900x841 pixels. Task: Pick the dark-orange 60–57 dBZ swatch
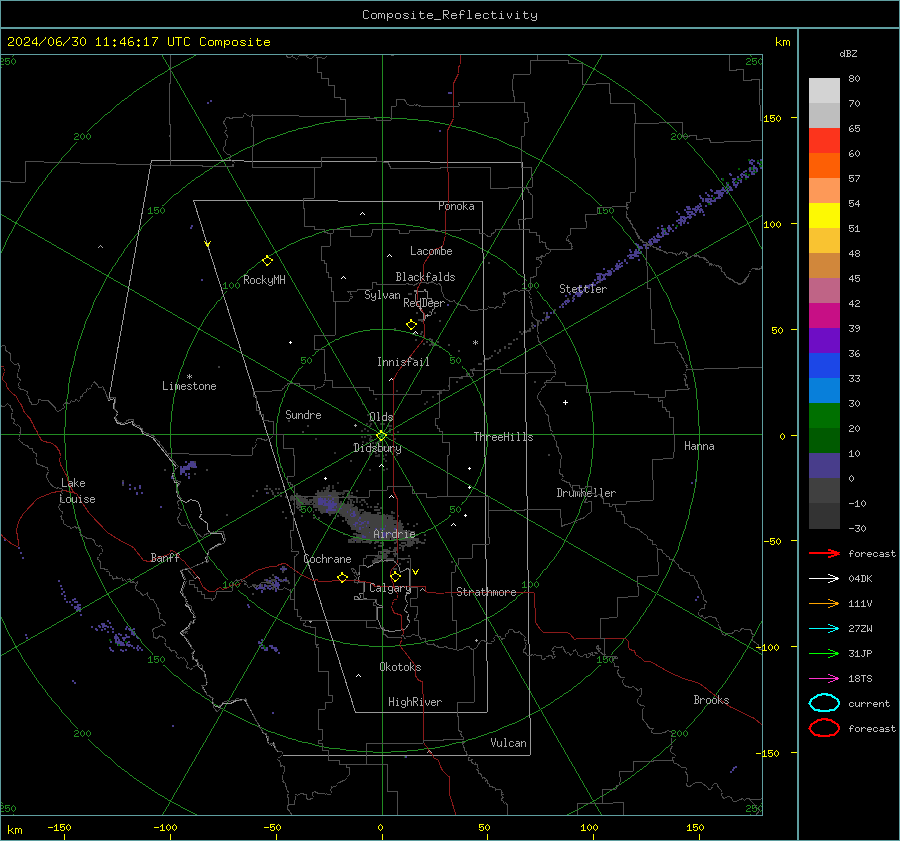coord(824,165)
